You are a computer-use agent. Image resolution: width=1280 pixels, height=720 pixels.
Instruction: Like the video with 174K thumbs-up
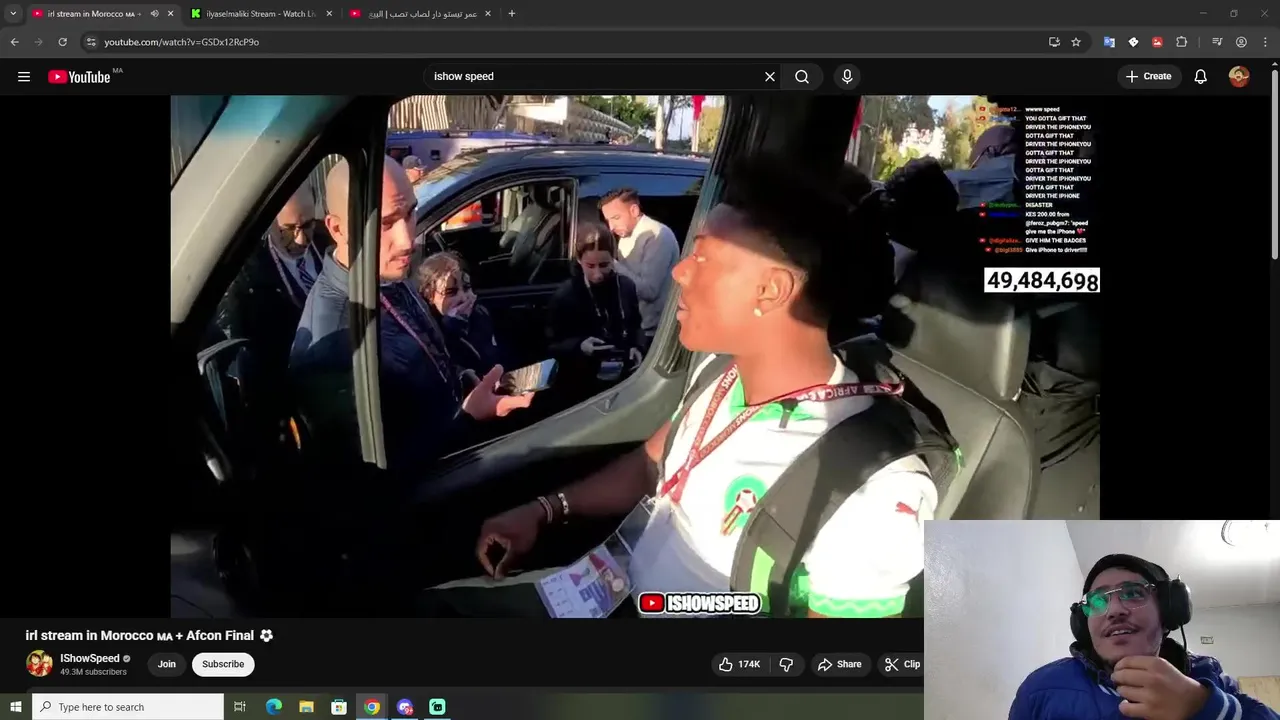pos(739,664)
